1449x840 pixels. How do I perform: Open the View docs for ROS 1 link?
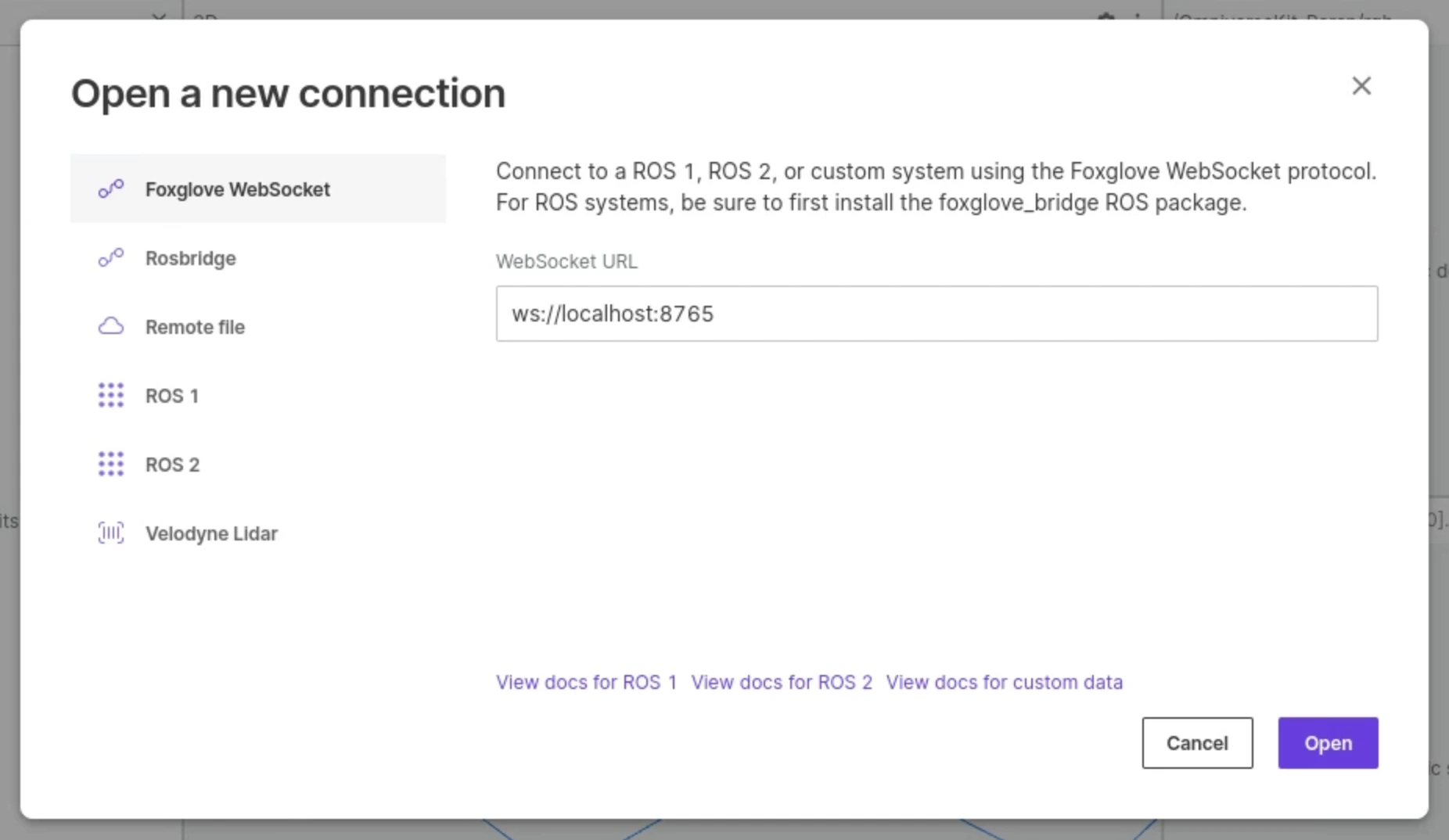click(x=586, y=682)
